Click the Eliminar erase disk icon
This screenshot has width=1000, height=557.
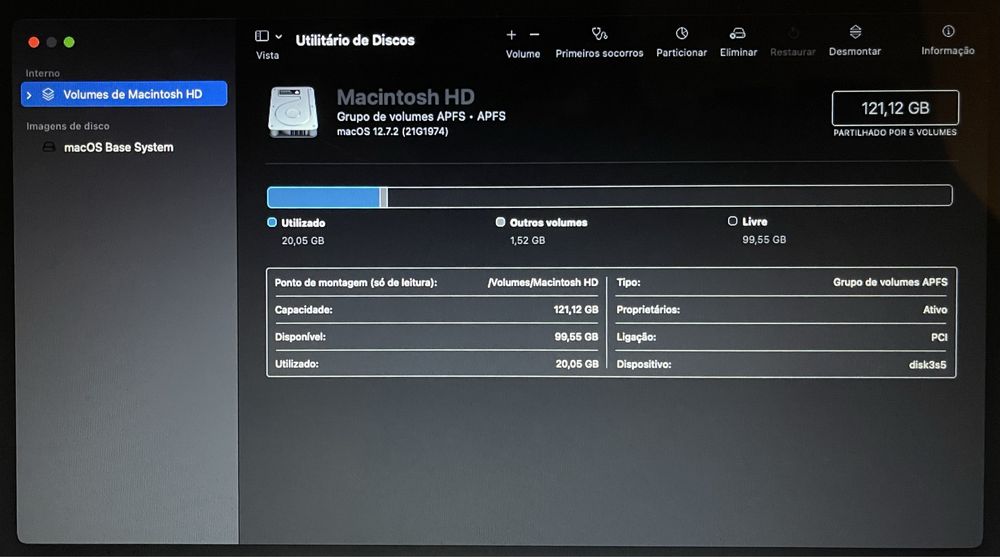pyautogui.click(x=737, y=33)
